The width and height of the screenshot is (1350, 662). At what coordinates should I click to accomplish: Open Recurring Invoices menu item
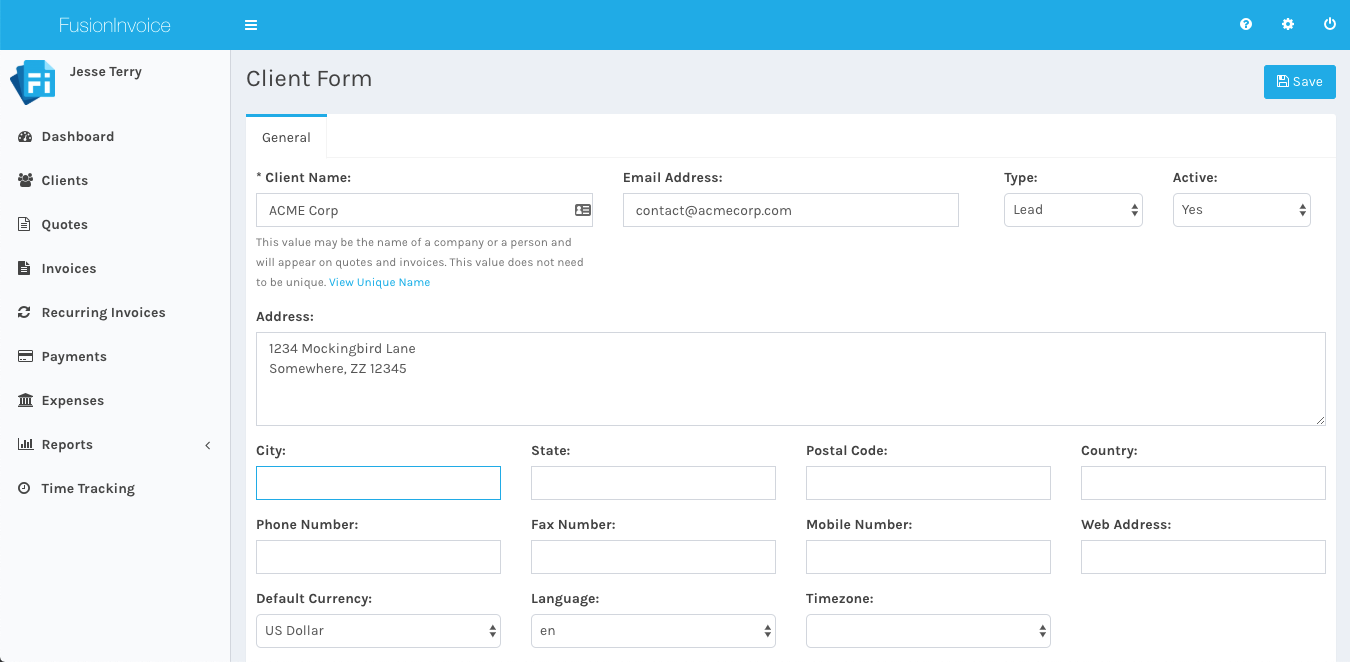pos(103,313)
